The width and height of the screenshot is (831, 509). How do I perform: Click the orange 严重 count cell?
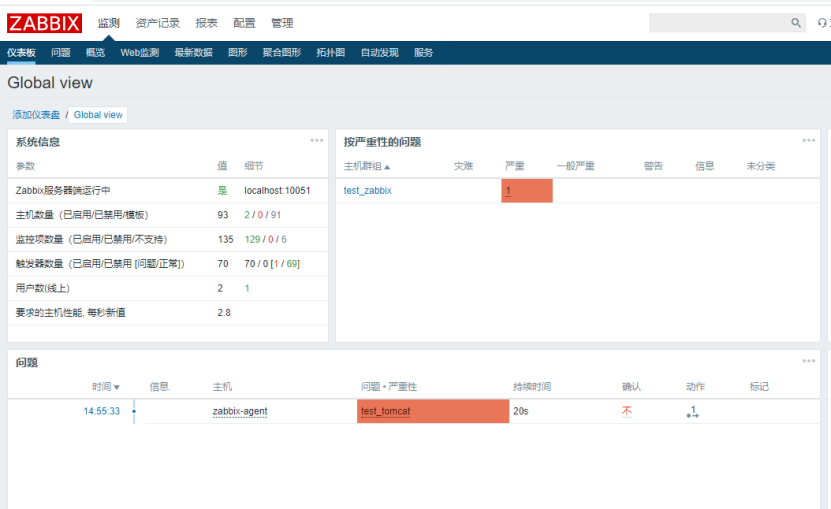tap(527, 190)
